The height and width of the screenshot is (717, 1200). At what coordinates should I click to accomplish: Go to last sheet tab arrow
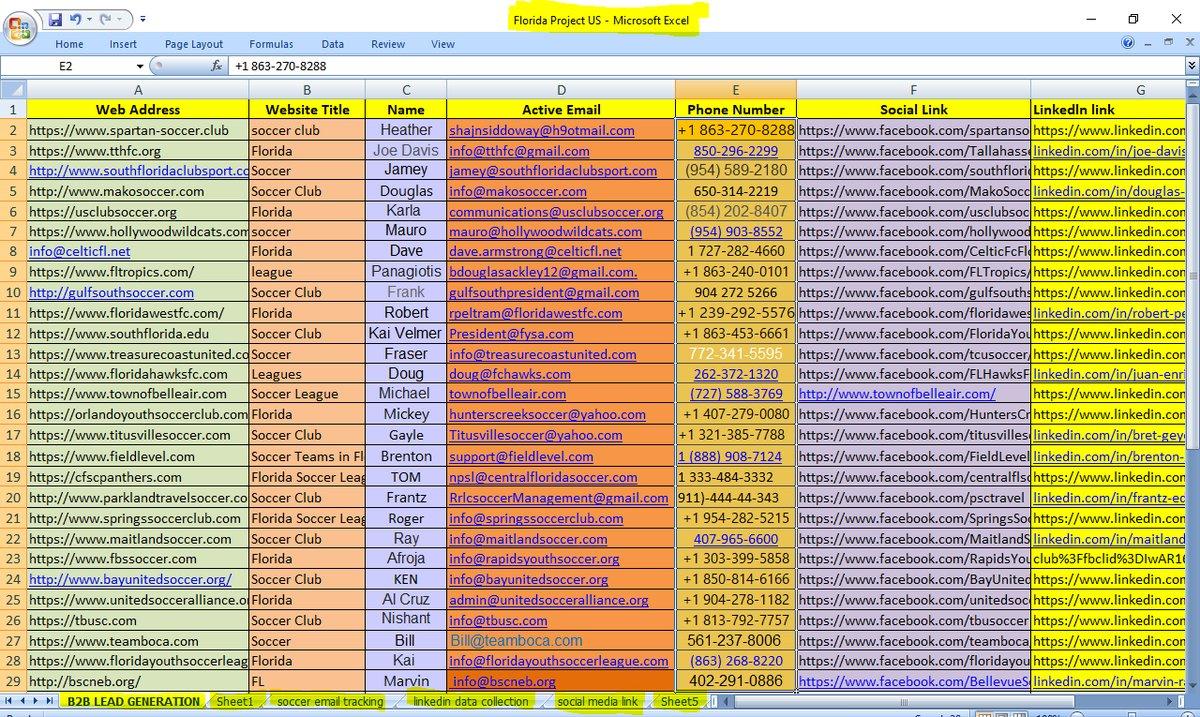point(48,702)
